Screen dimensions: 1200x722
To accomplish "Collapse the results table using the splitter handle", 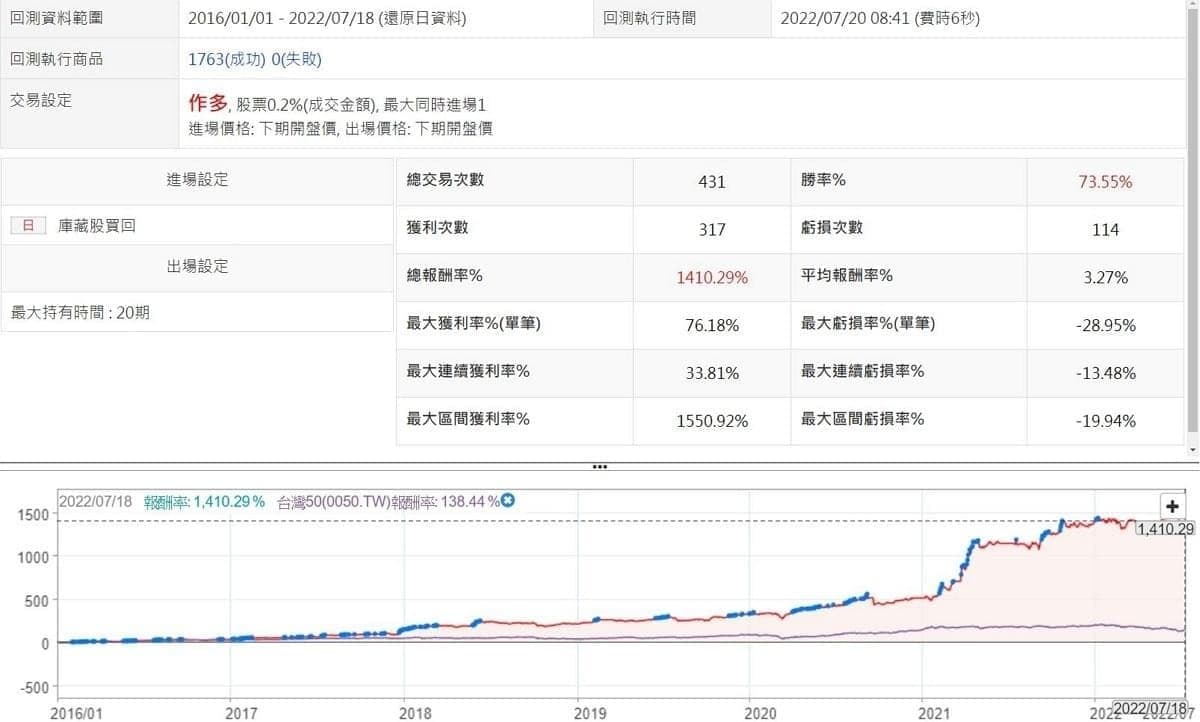I will tap(599, 466).
